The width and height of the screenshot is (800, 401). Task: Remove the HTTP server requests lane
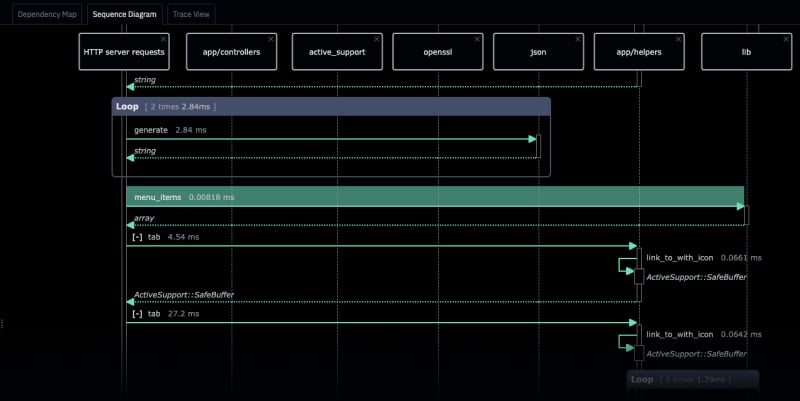tap(163, 39)
